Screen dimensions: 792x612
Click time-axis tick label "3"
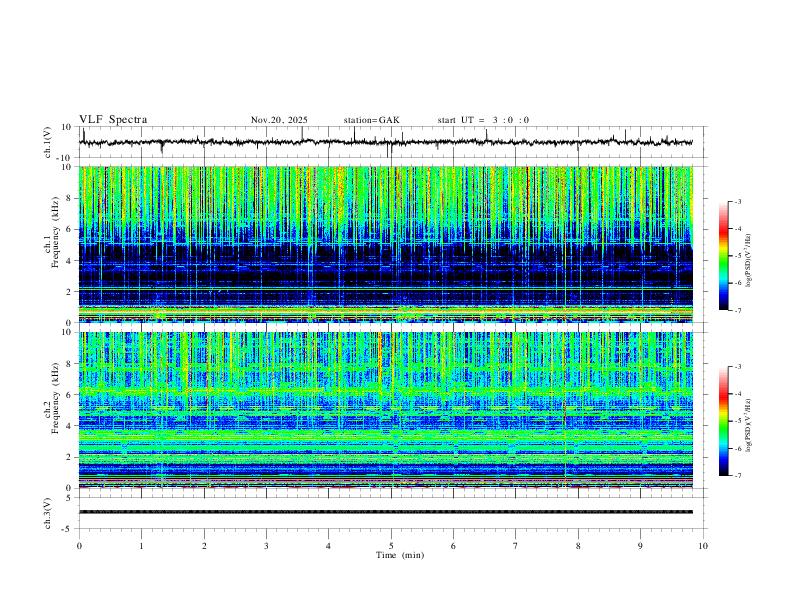[266, 546]
